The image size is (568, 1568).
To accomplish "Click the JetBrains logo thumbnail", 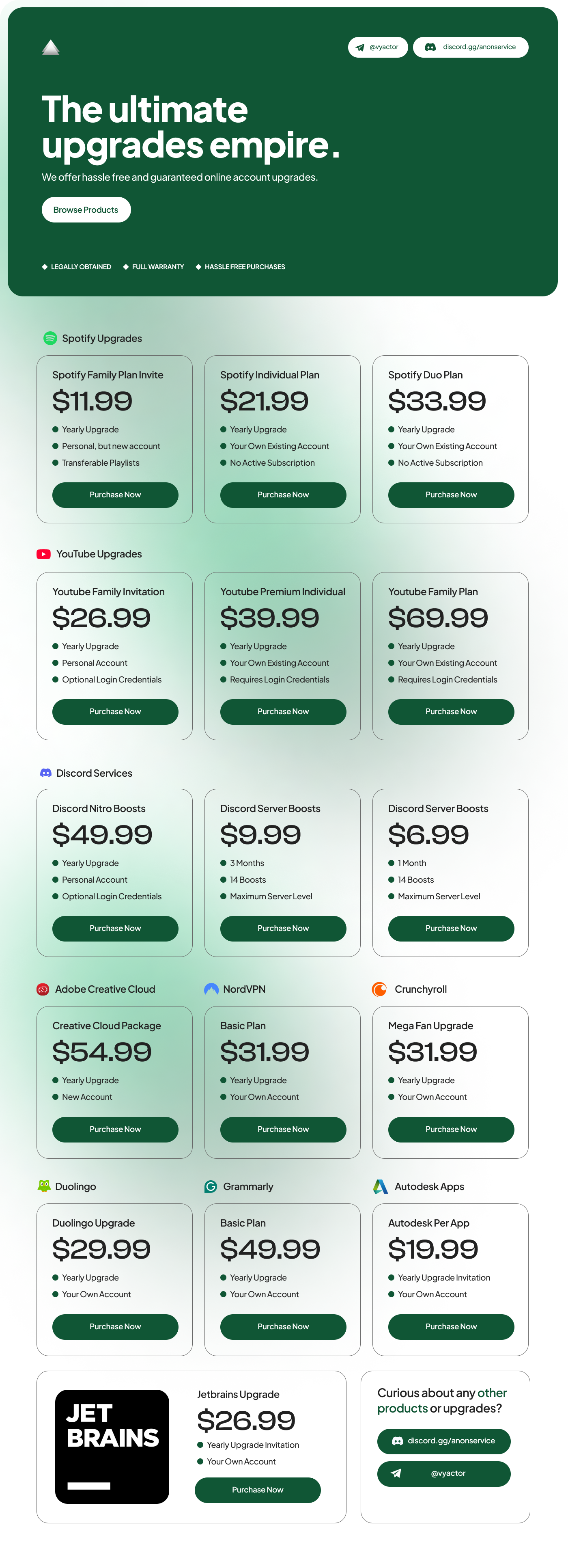I will pos(112,1446).
